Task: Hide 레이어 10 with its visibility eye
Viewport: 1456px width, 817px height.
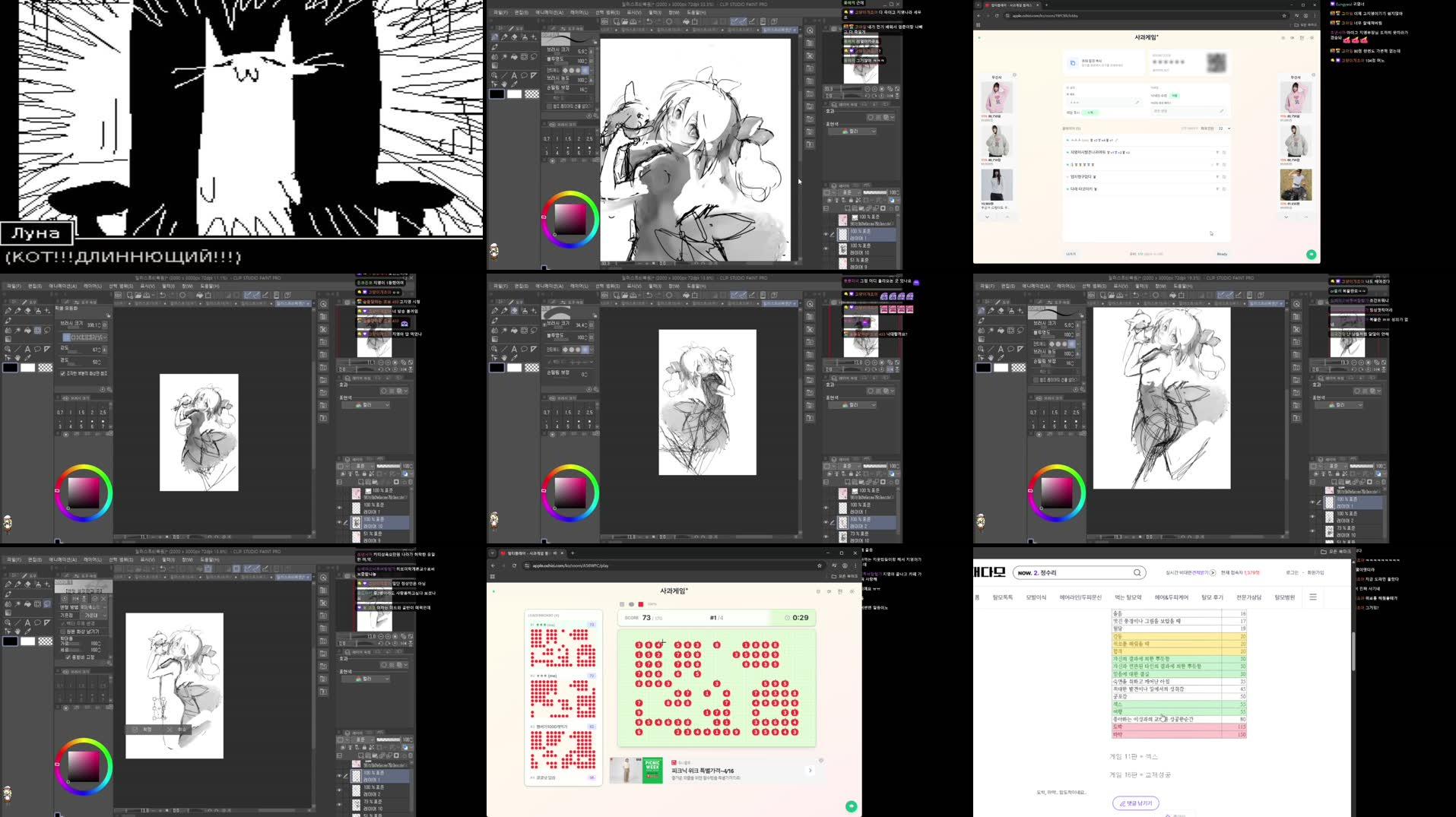Action: (825, 249)
